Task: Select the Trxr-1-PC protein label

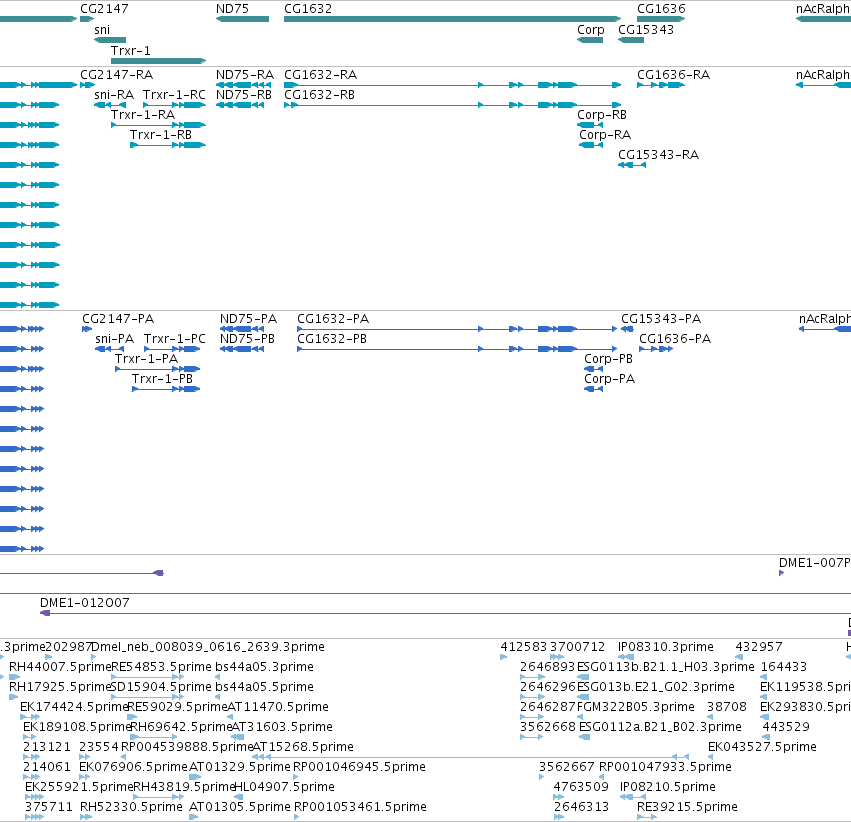Action: click(x=175, y=339)
